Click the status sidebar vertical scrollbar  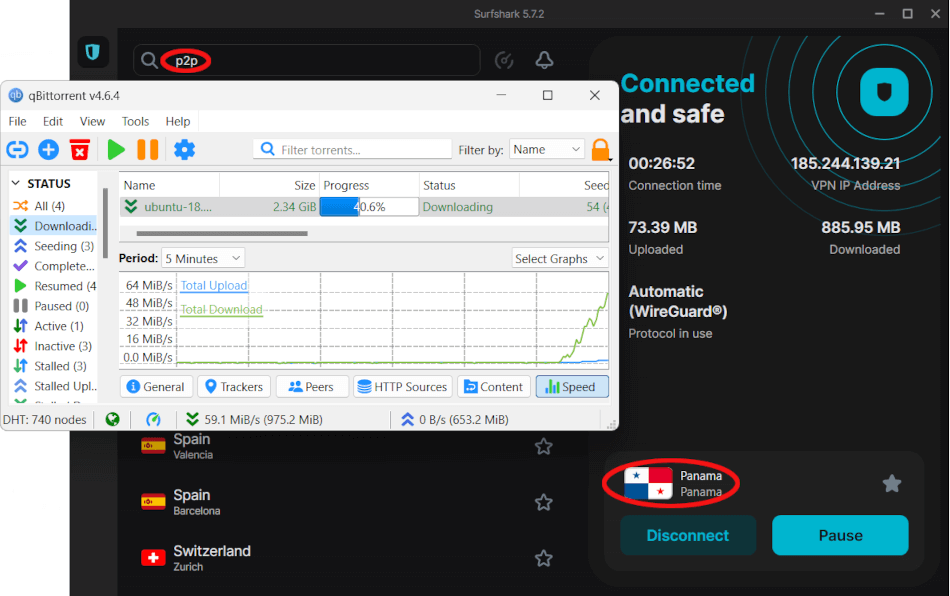coord(105,223)
